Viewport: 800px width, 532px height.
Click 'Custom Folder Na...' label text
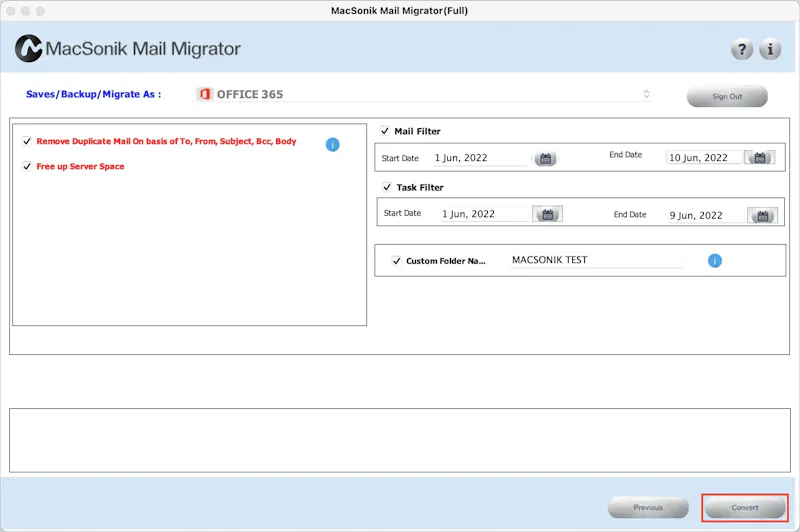pyautogui.click(x=445, y=261)
